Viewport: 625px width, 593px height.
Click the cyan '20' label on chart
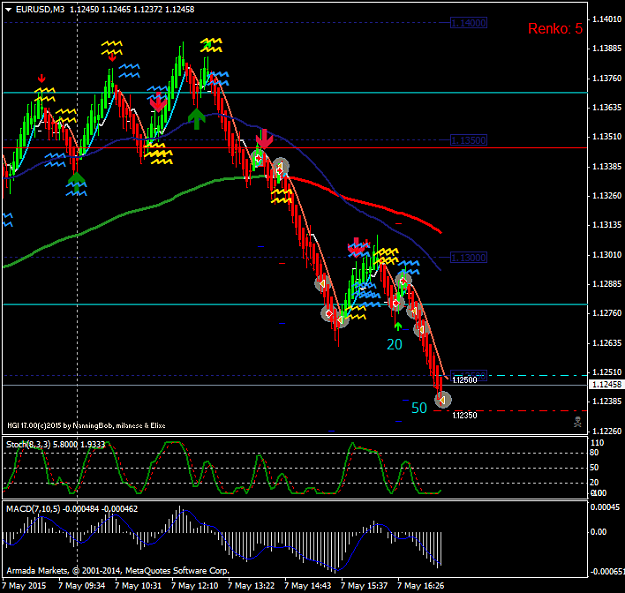pos(394,345)
